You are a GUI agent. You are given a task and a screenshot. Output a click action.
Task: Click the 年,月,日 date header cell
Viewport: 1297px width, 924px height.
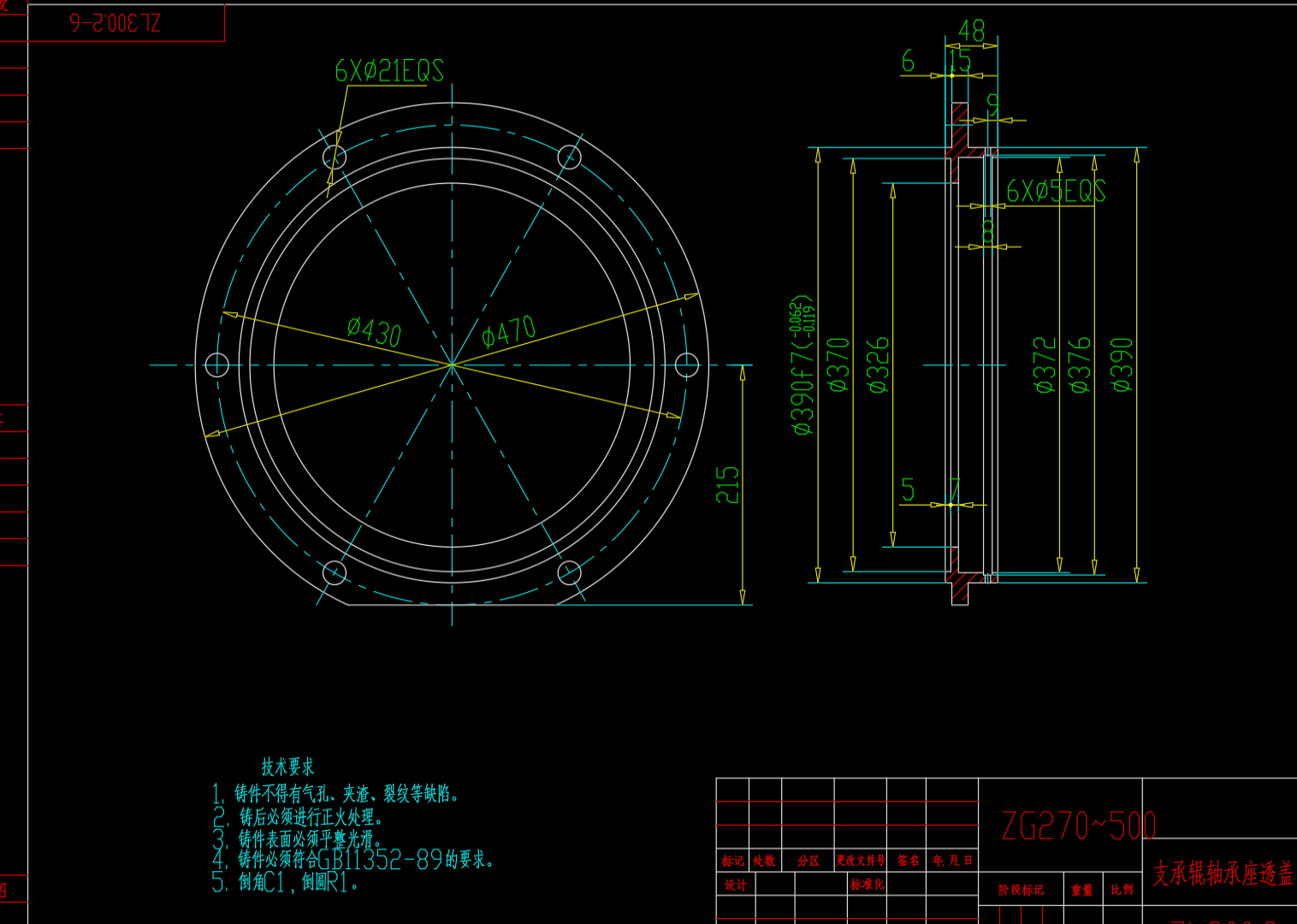coord(952,861)
